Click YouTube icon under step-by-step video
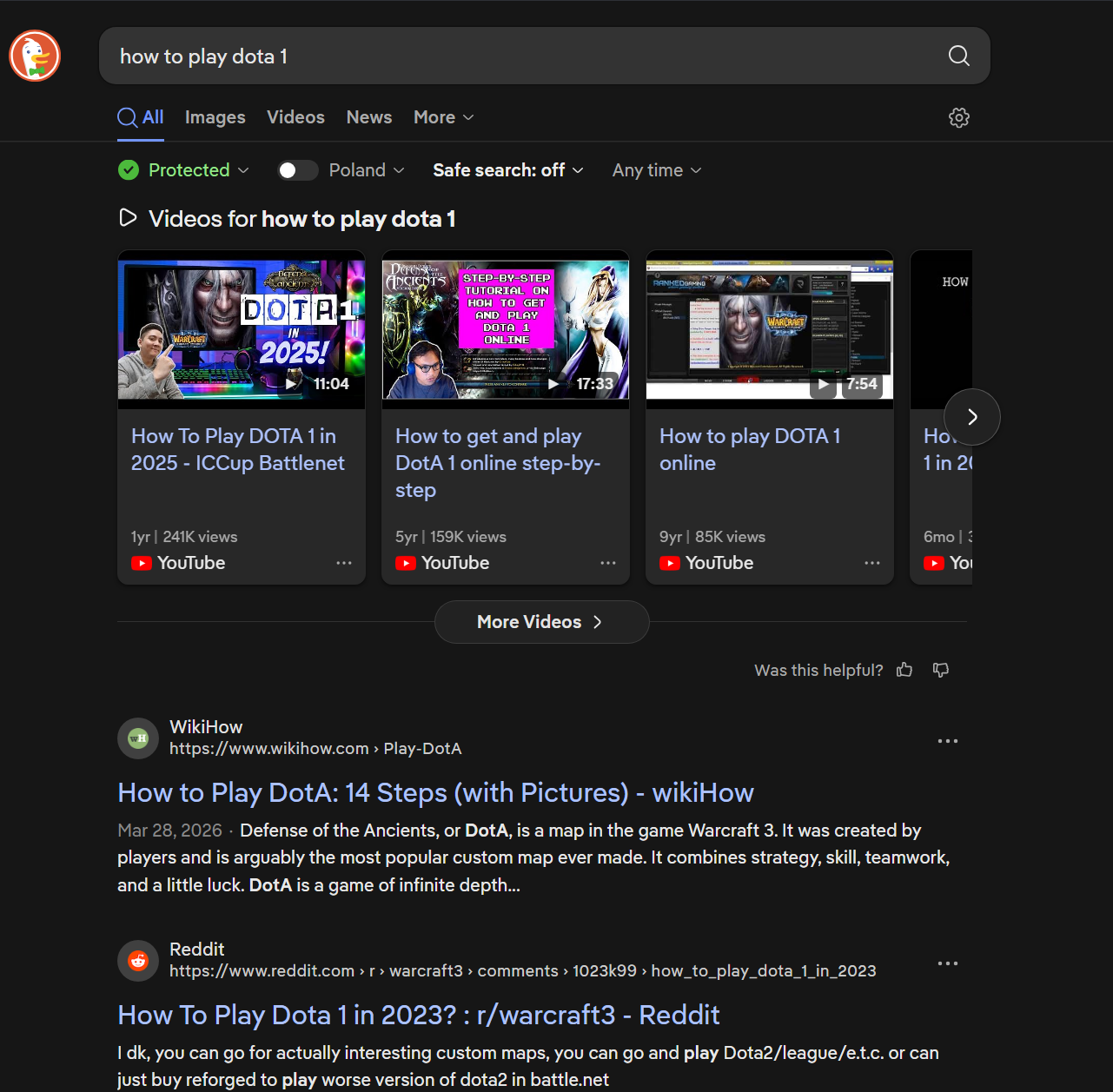The image size is (1113, 1092). pos(406,563)
